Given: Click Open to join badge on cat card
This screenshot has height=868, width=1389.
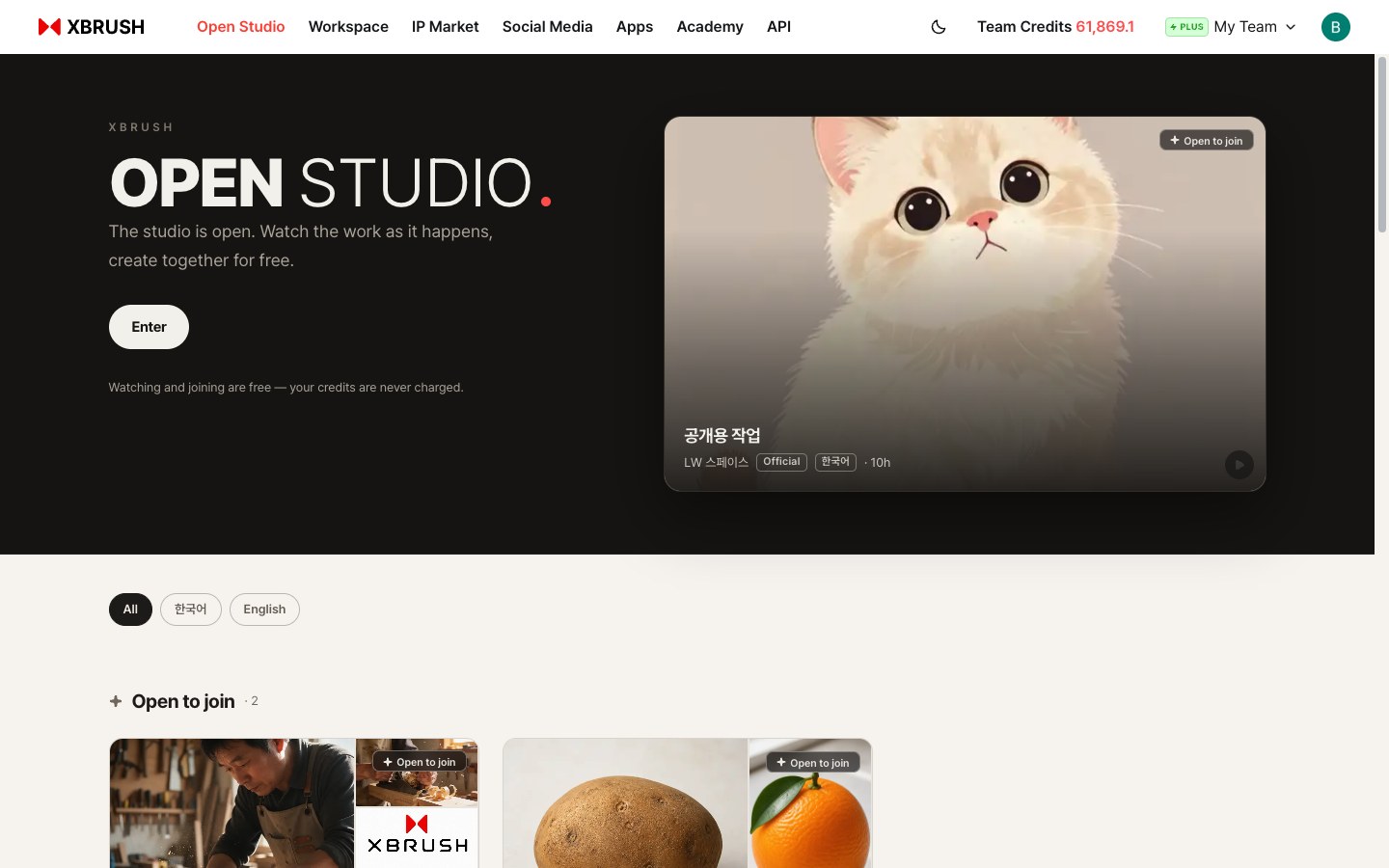Looking at the screenshot, I should click(1206, 141).
